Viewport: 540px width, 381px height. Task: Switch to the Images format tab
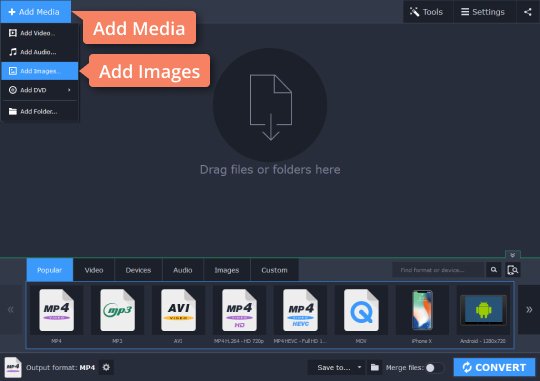tap(227, 270)
